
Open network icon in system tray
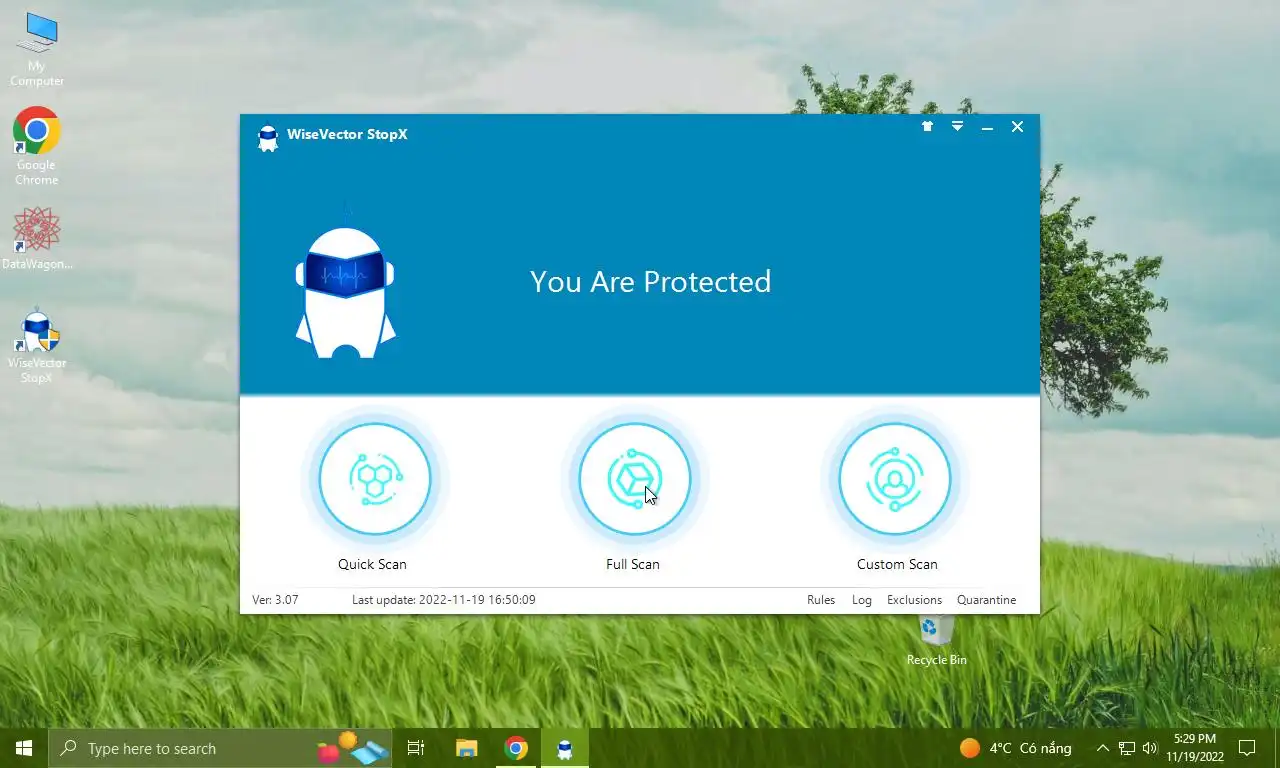pos(1127,748)
